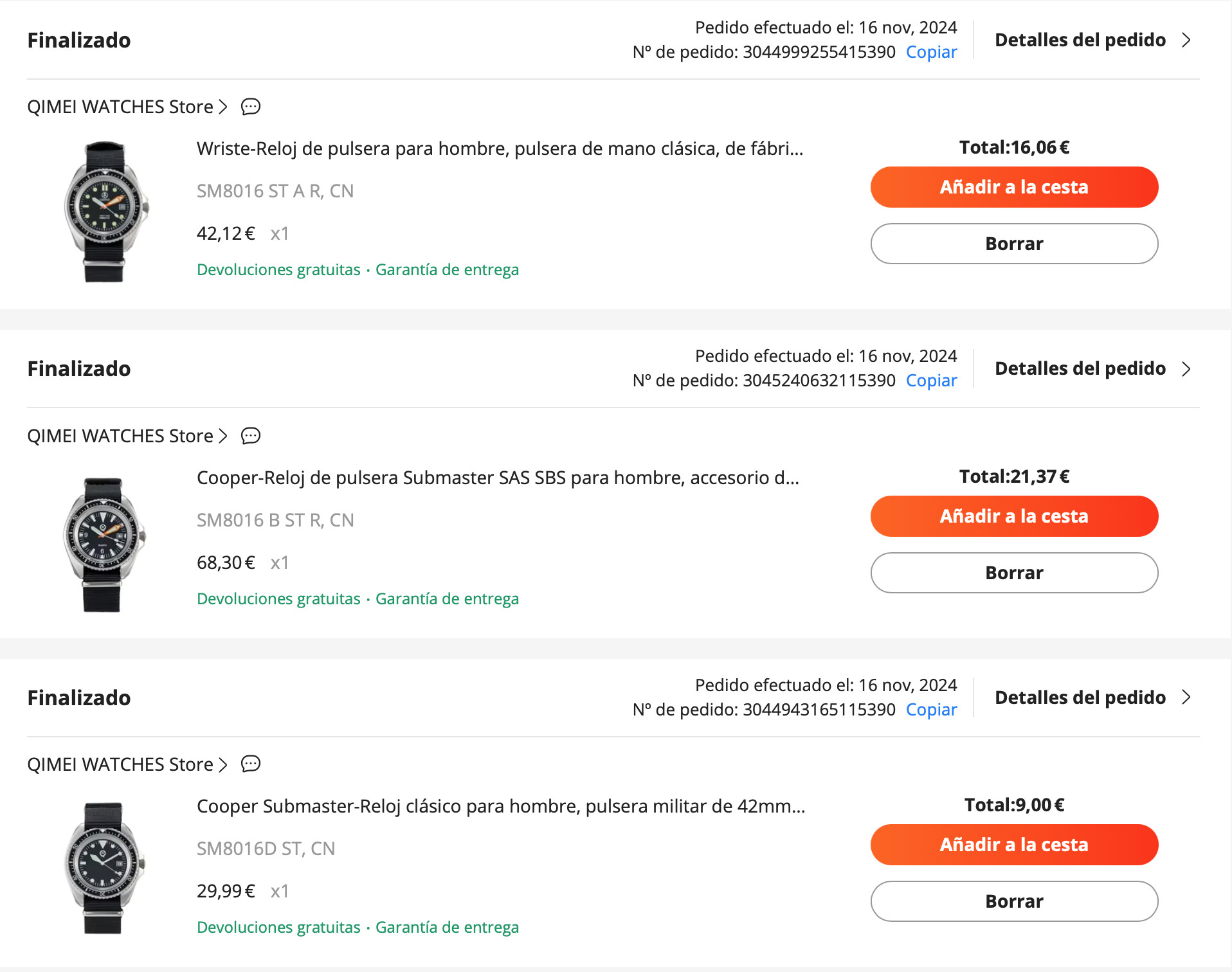
Task: Delete the 9,00 € total order
Action: [x=1014, y=901]
